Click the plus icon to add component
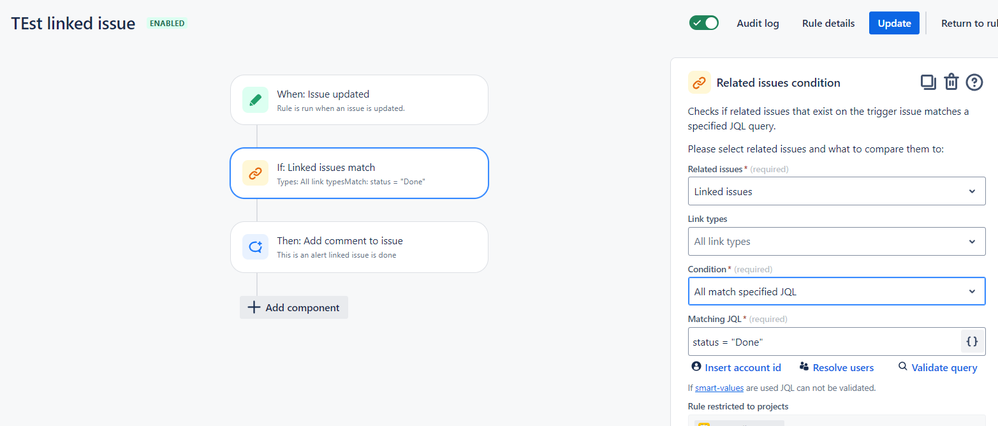This screenshot has width=998, height=426. pyautogui.click(x=254, y=308)
